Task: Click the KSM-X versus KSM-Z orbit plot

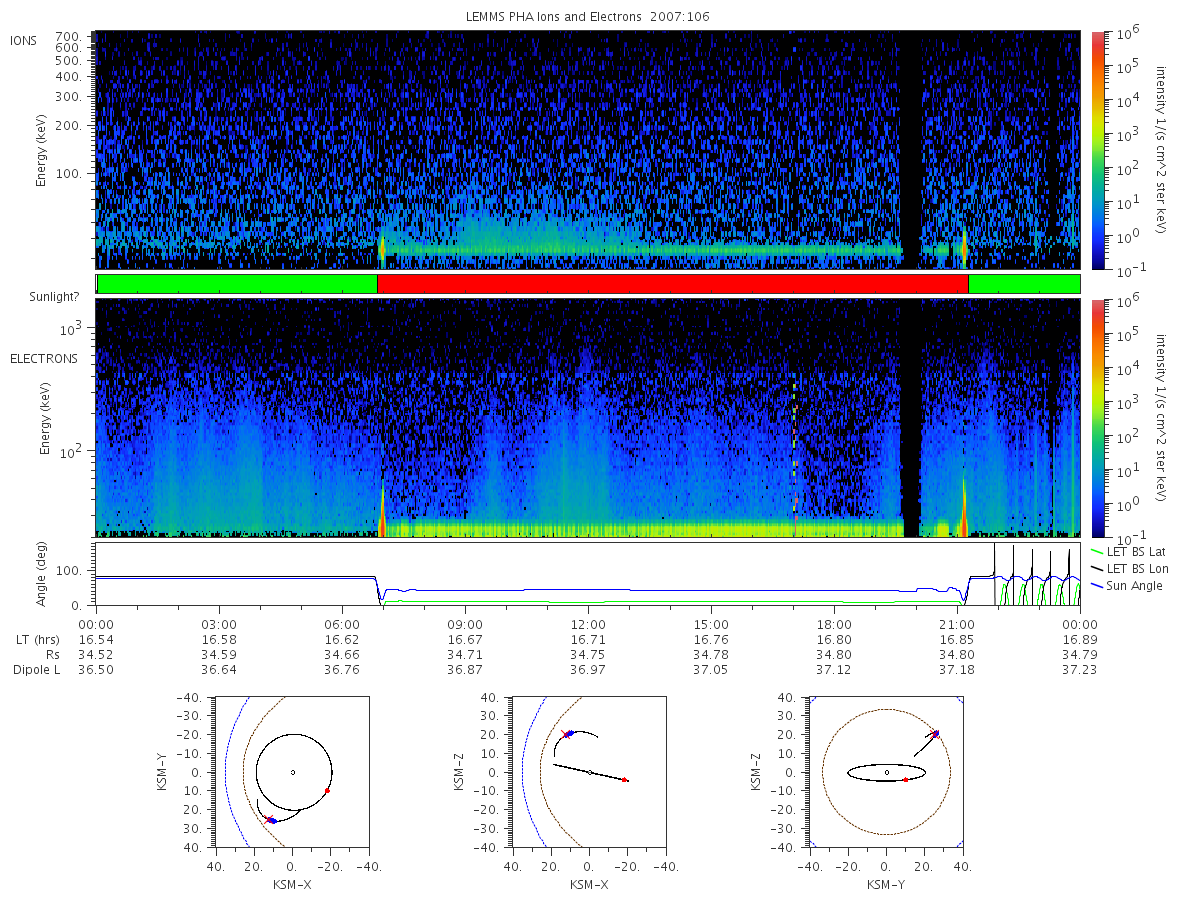Action: [588, 772]
